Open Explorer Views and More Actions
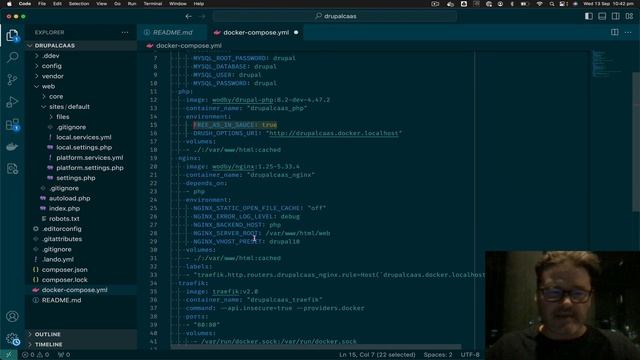 click(x=125, y=32)
